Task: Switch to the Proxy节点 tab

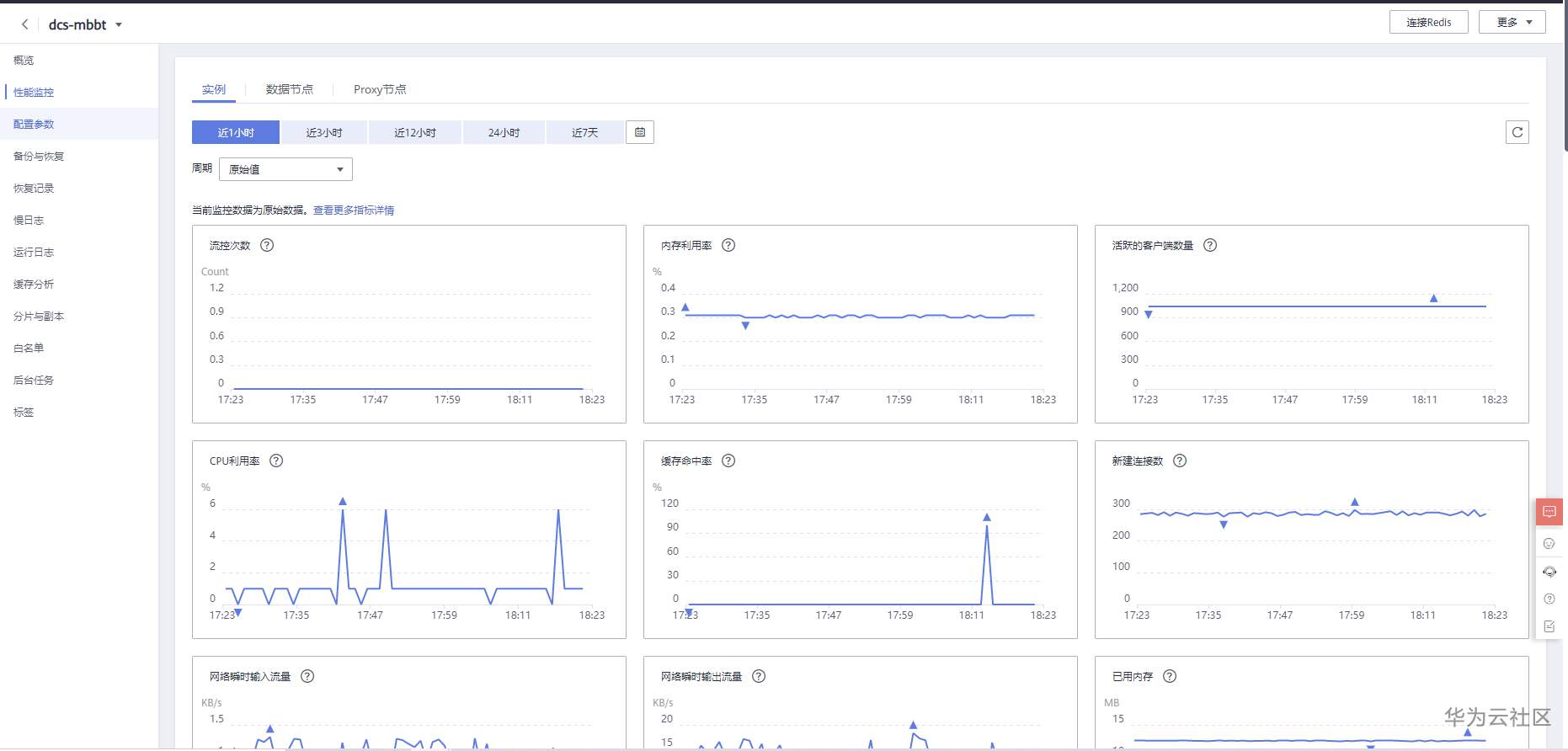Action: pyautogui.click(x=380, y=89)
